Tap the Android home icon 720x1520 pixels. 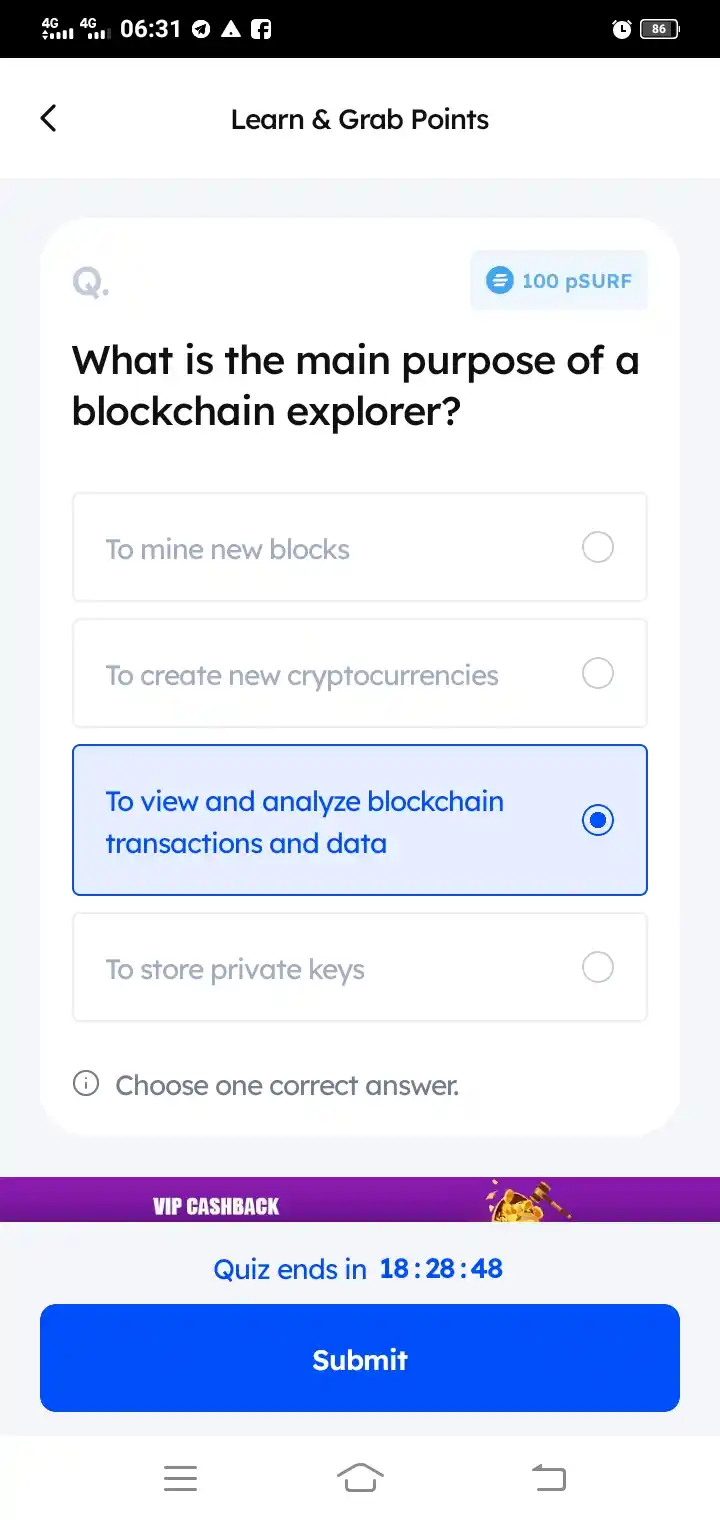tap(360, 1477)
